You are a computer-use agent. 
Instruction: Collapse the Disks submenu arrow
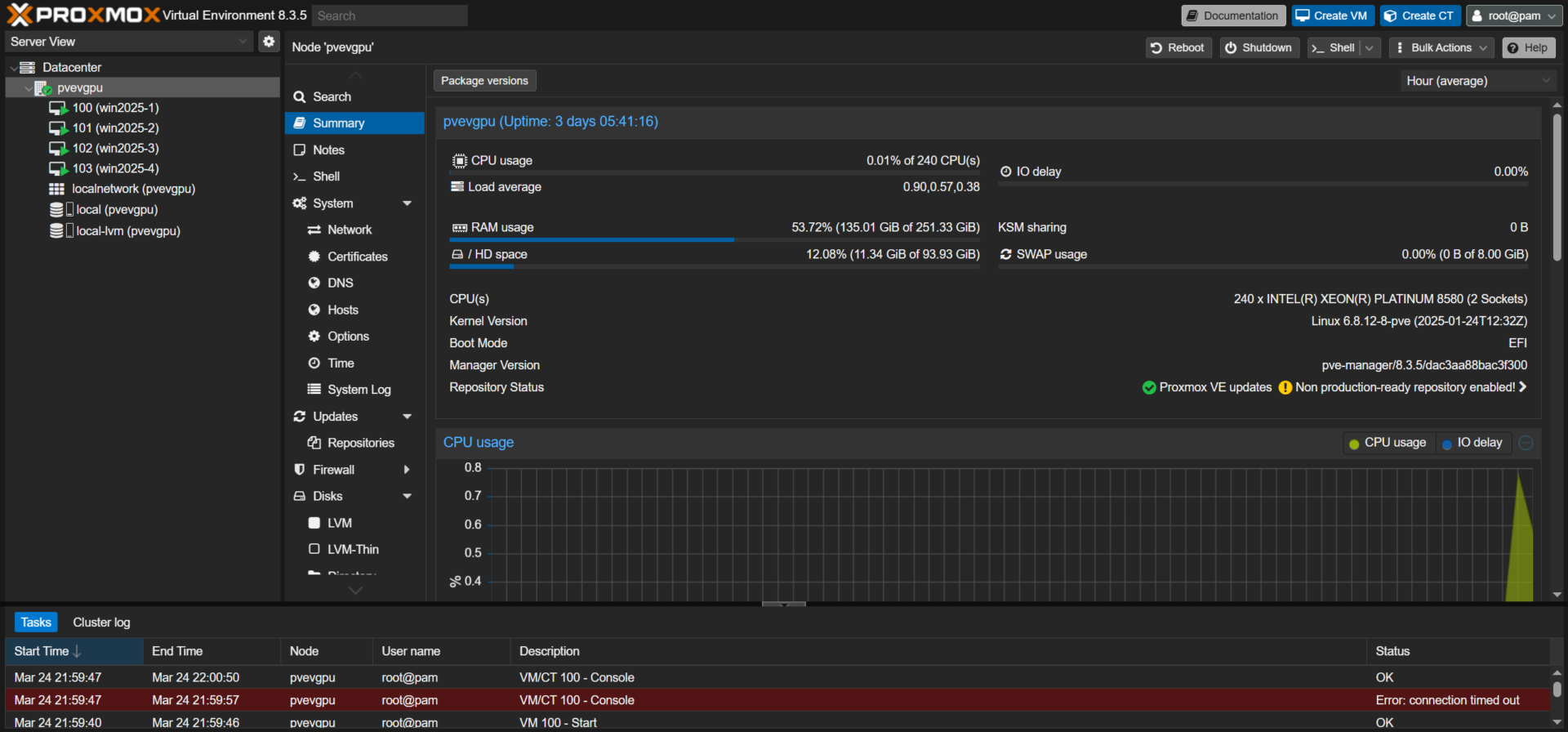[x=408, y=496]
